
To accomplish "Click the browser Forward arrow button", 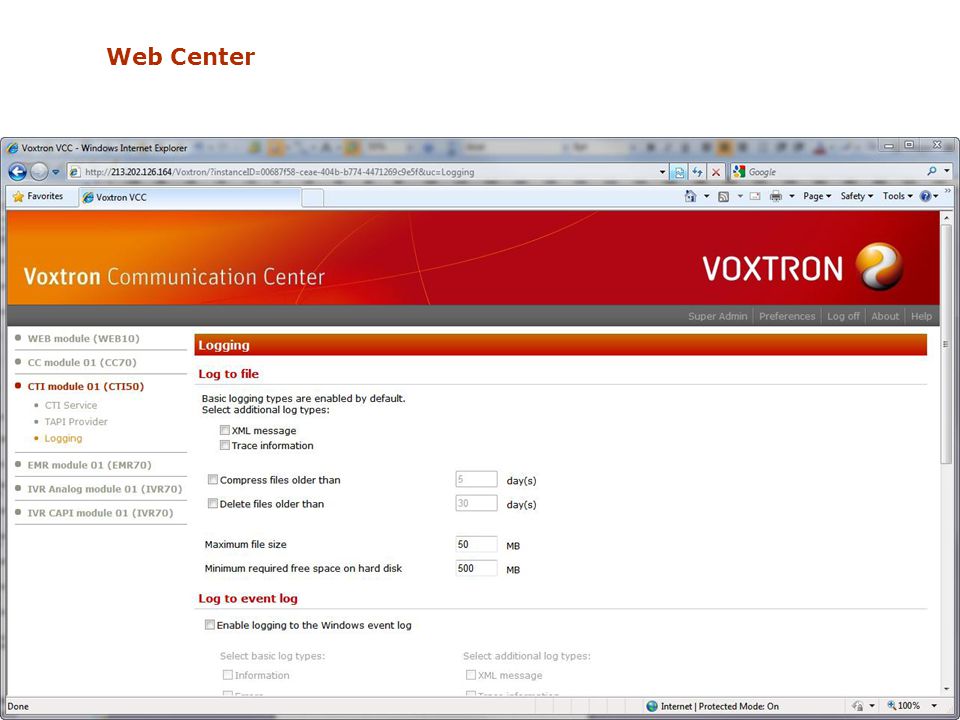I will 39,172.
